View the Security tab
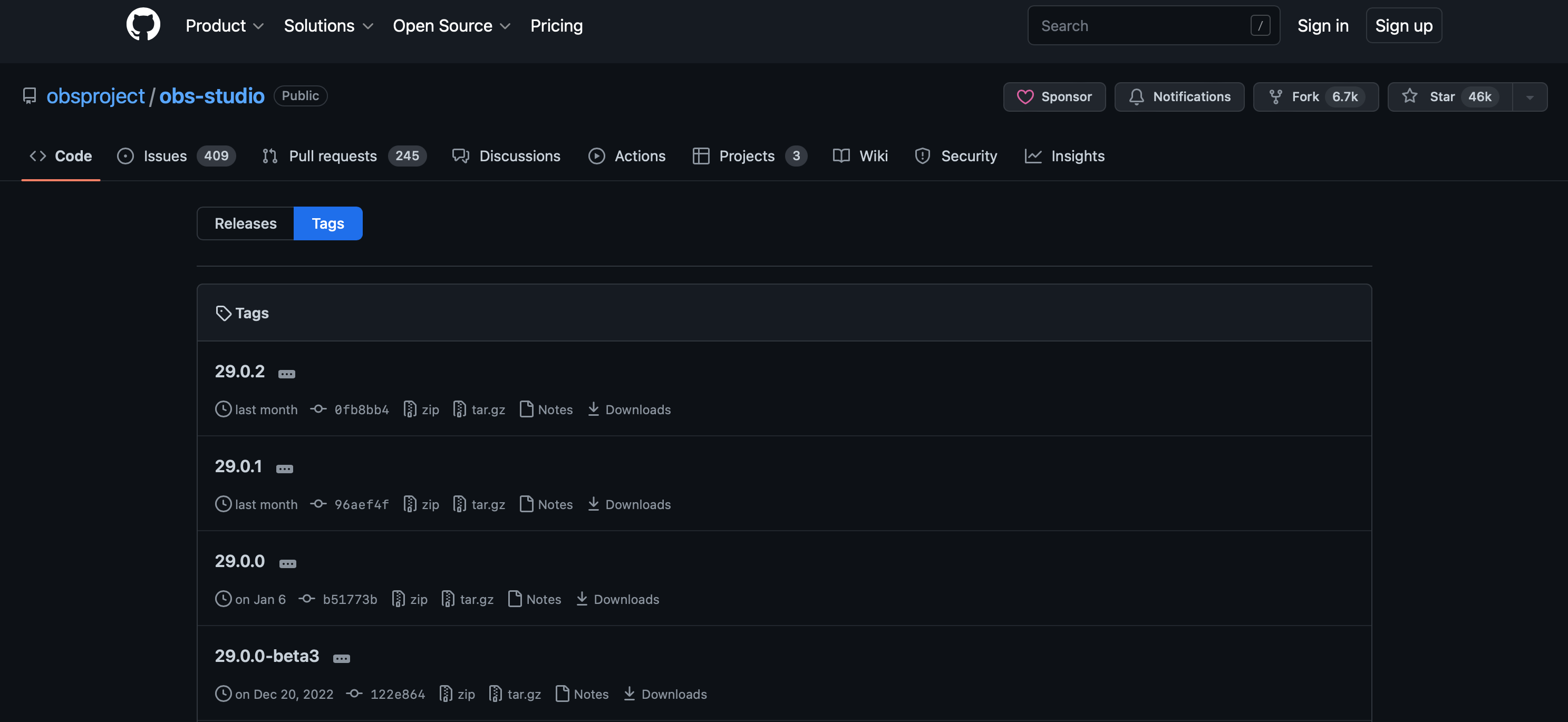The width and height of the screenshot is (1568, 722). tap(956, 155)
